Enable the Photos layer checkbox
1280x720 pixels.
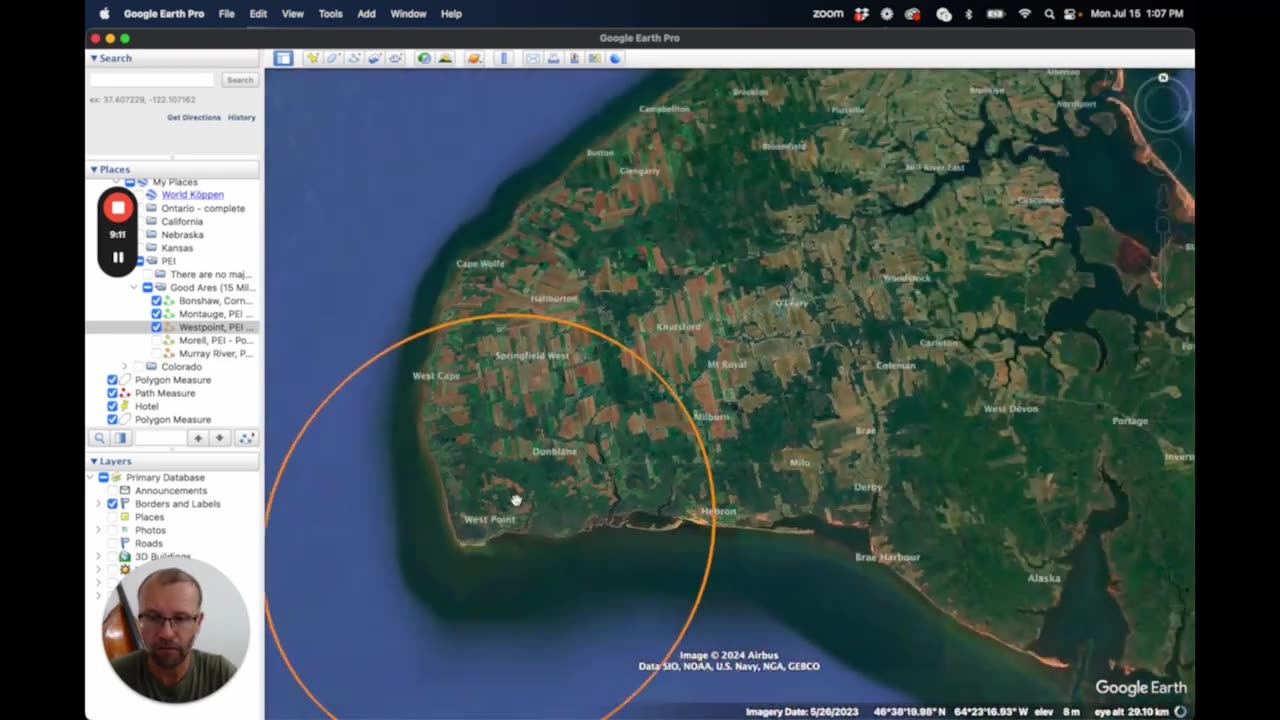112,530
